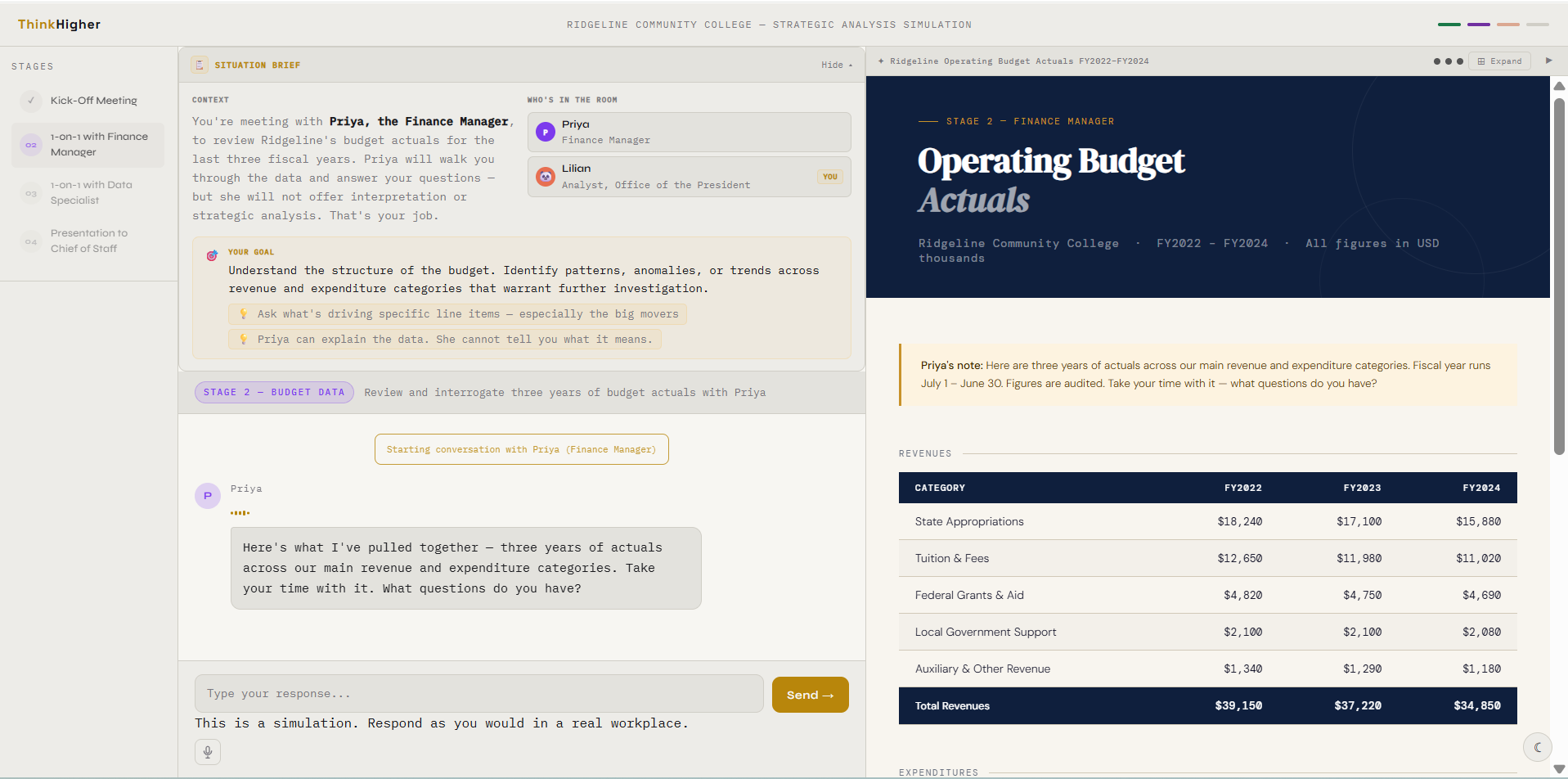
Task: Click the Stage 2 – Budget Data pill
Action: (x=275, y=392)
